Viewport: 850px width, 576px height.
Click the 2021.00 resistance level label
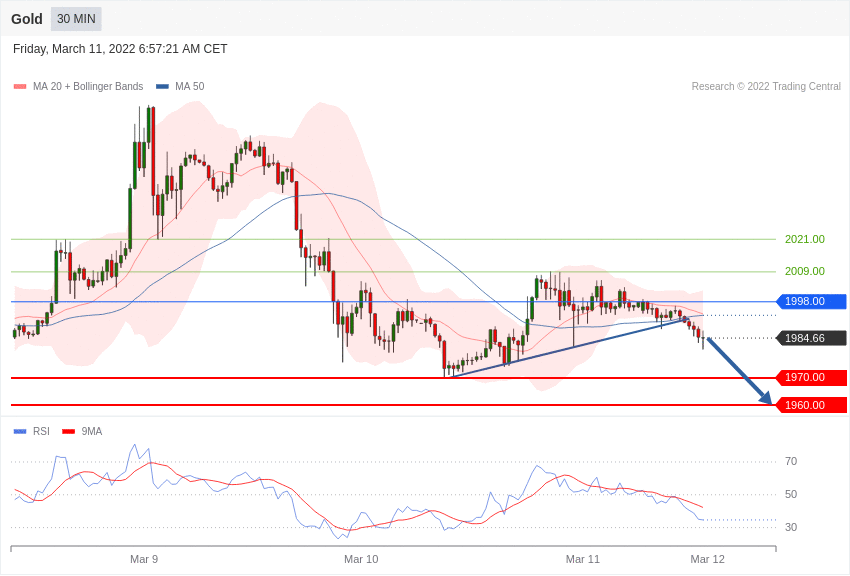[x=804, y=239]
